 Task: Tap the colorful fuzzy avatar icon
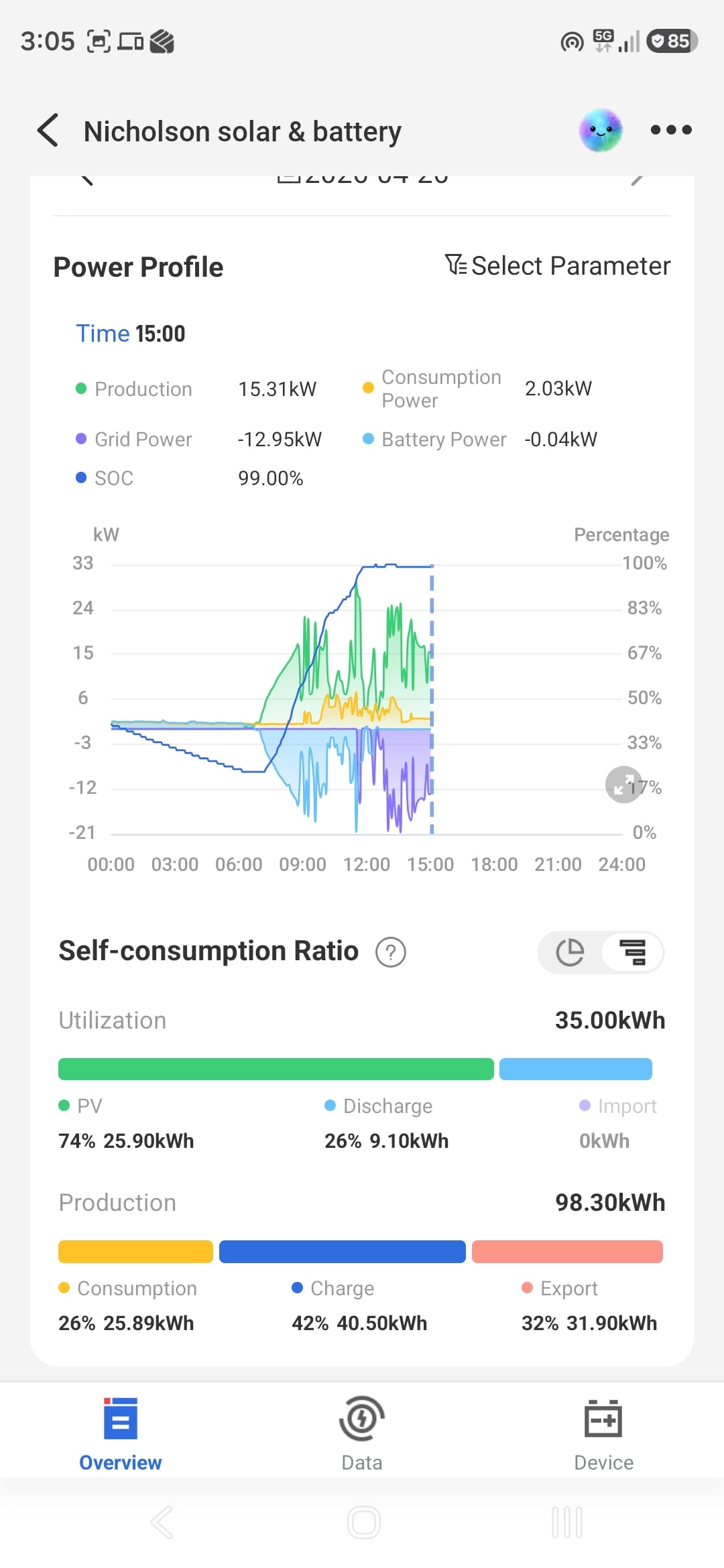click(x=601, y=130)
